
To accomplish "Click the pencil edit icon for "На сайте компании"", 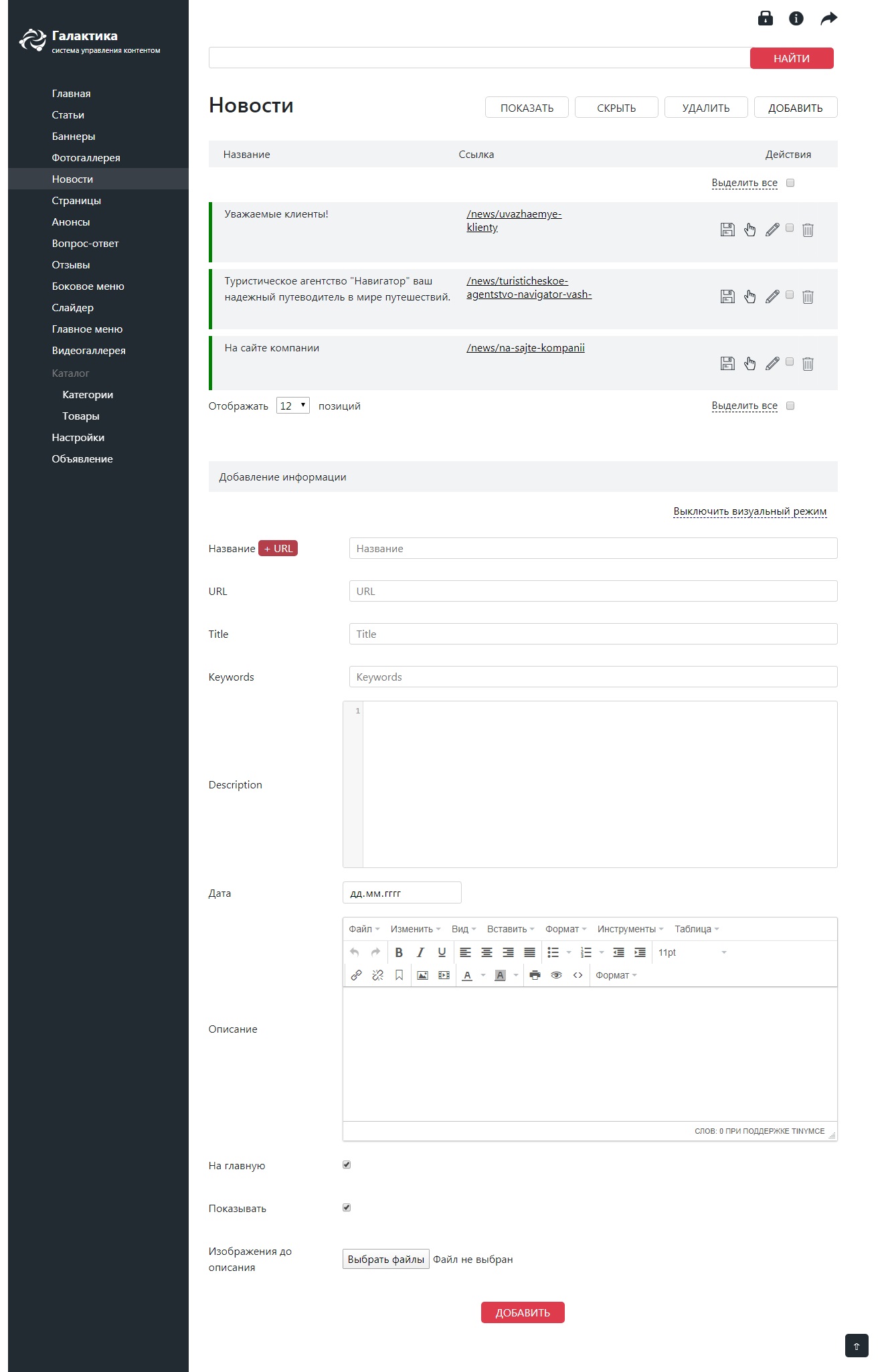I will [772, 363].
